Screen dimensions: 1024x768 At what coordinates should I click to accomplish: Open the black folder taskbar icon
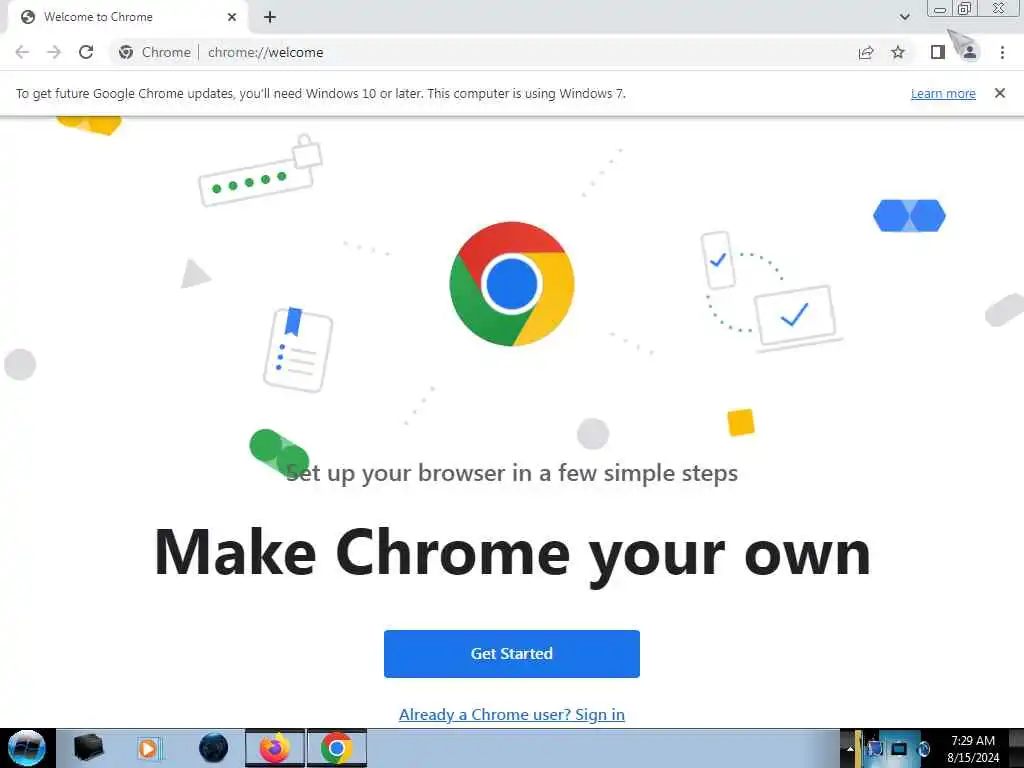tap(88, 748)
